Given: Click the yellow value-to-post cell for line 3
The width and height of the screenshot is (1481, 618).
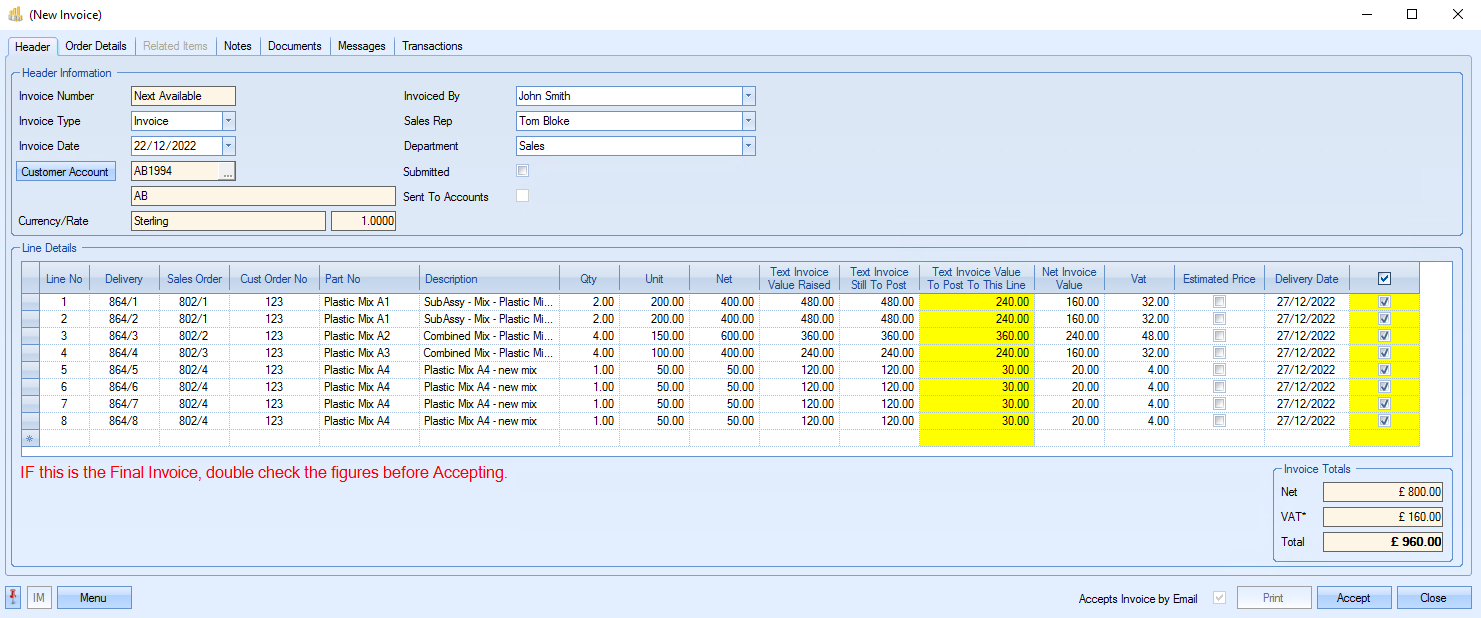Looking at the screenshot, I should point(976,336).
